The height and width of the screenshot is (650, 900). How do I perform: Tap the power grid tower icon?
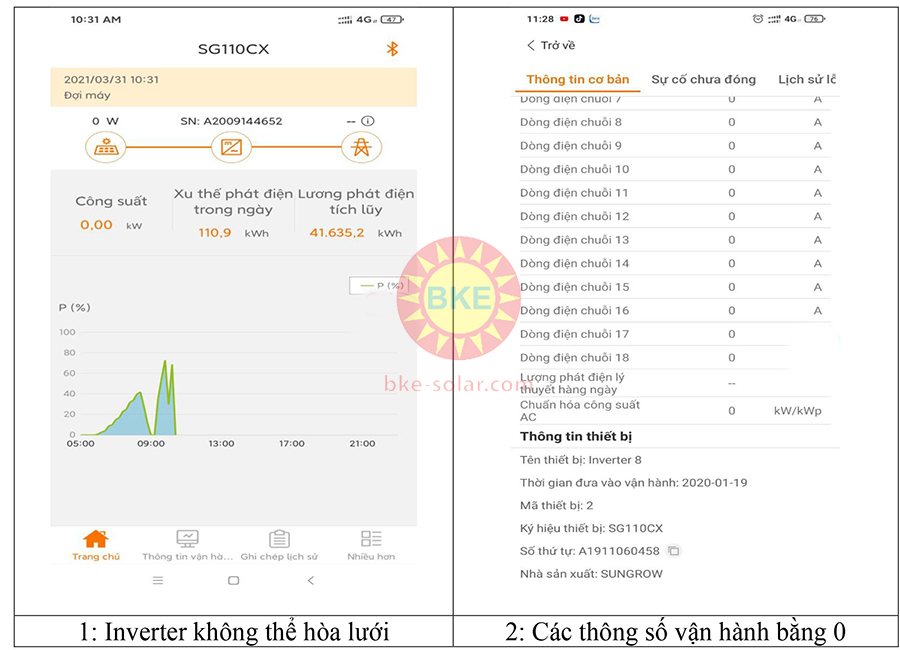click(360, 148)
